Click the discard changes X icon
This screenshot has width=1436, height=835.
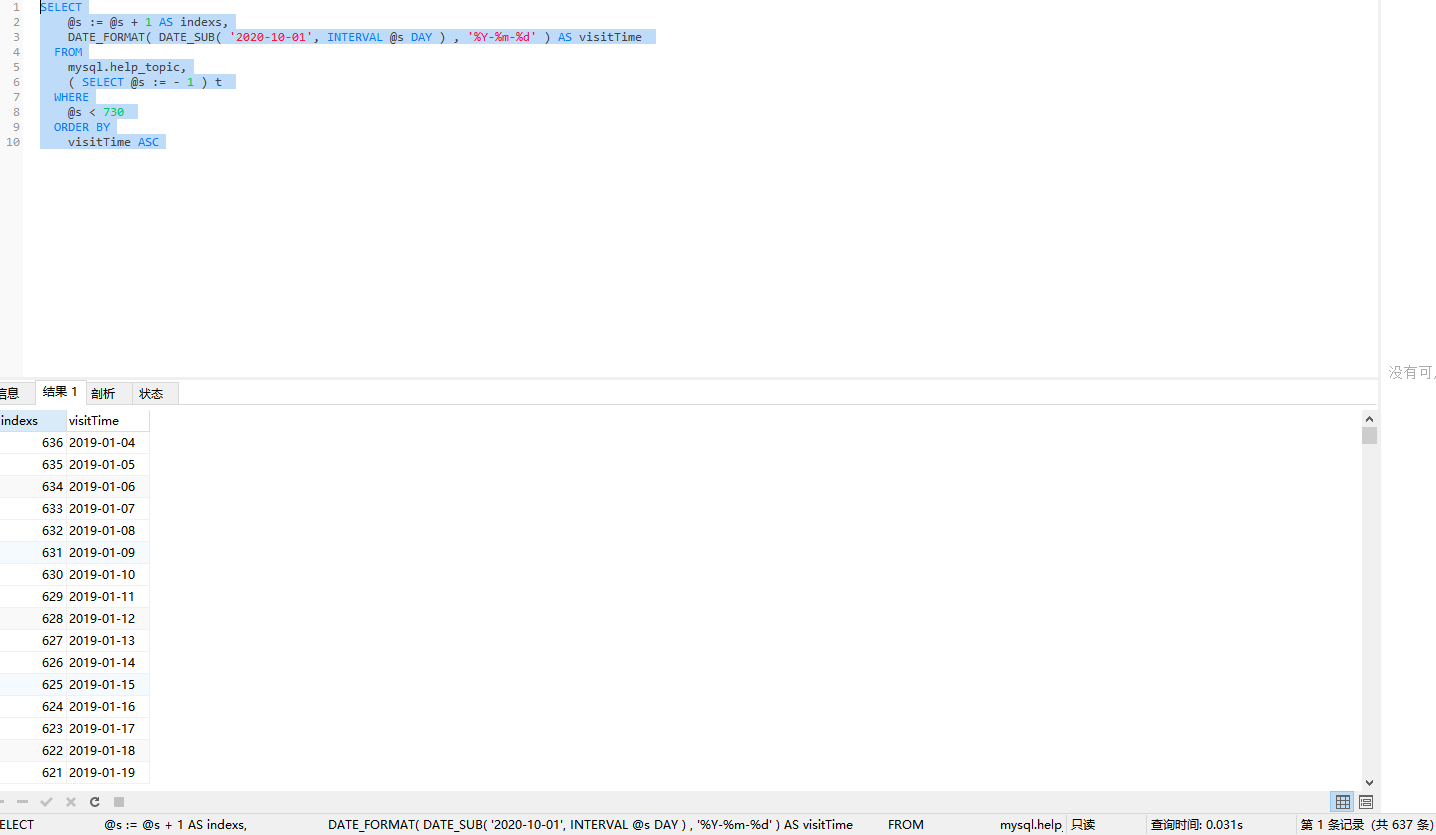(x=71, y=802)
